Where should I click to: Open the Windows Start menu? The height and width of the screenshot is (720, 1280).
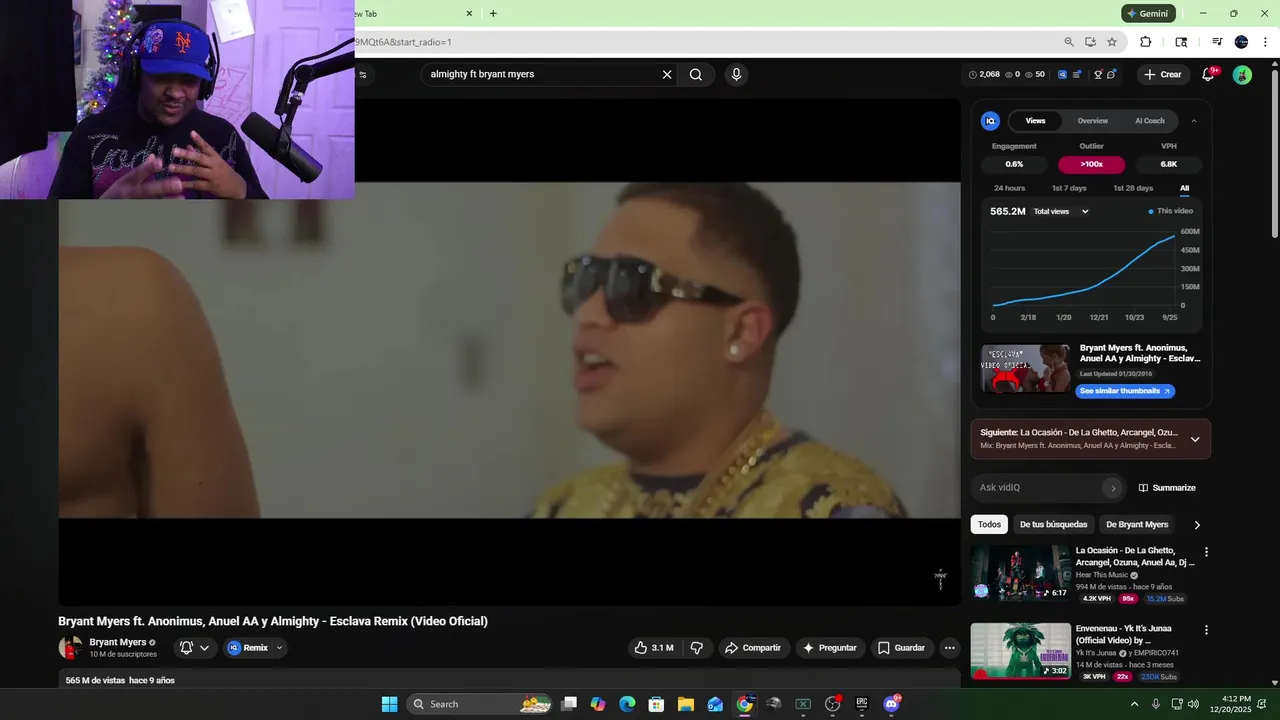[389, 704]
